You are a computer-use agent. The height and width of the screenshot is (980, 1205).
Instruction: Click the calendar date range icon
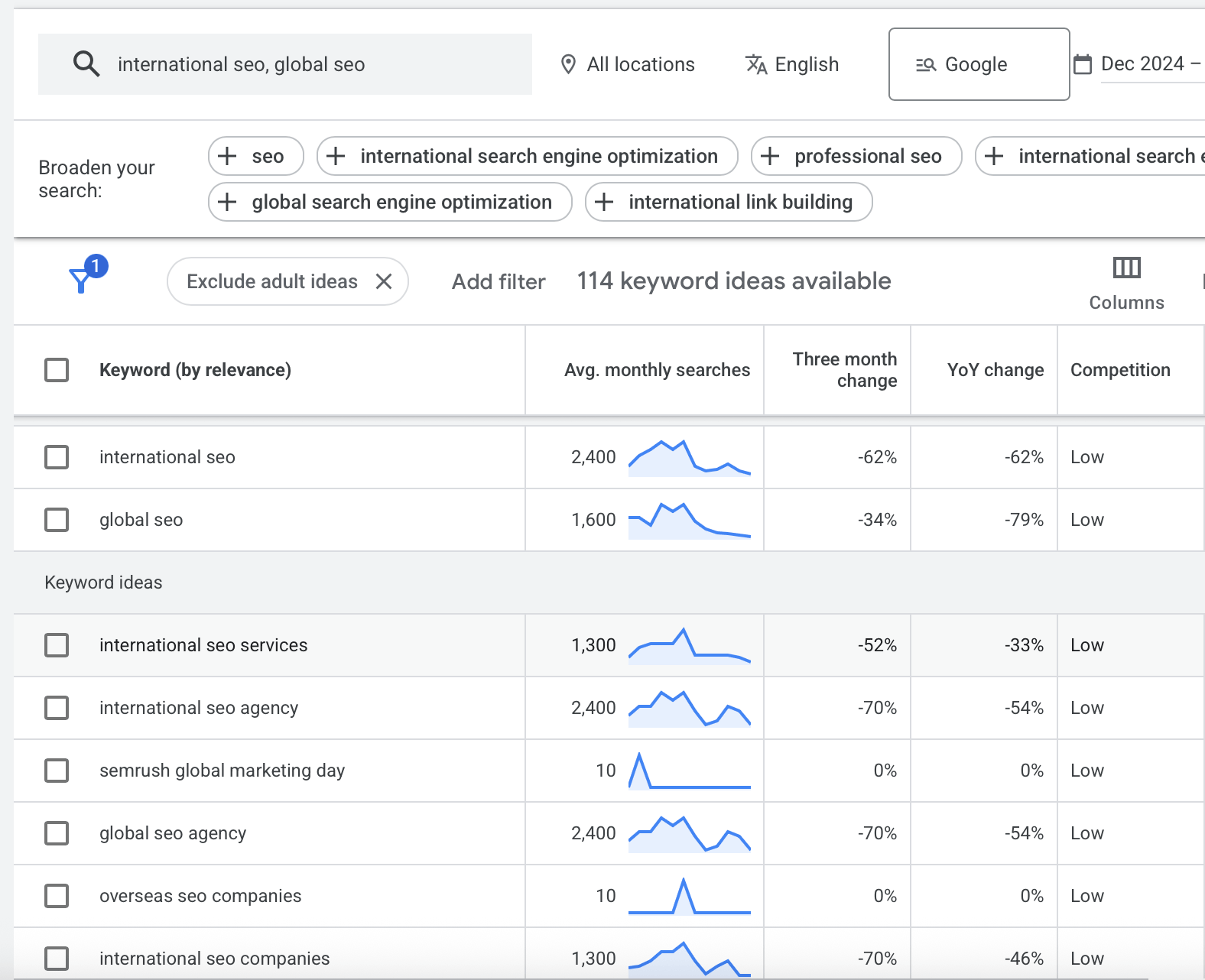pyautogui.click(x=1082, y=64)
